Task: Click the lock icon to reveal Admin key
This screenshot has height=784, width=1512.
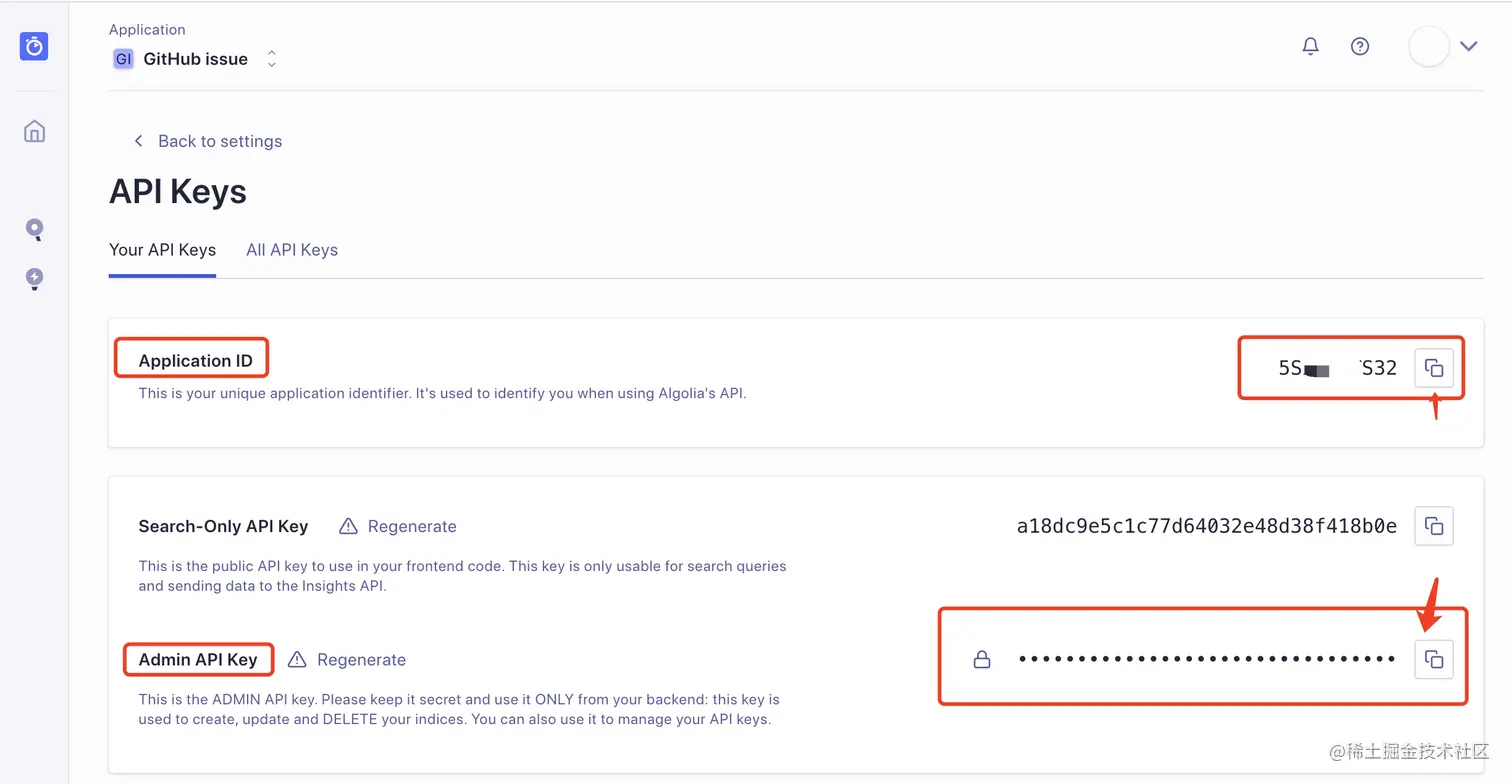Action: [982, 659]
